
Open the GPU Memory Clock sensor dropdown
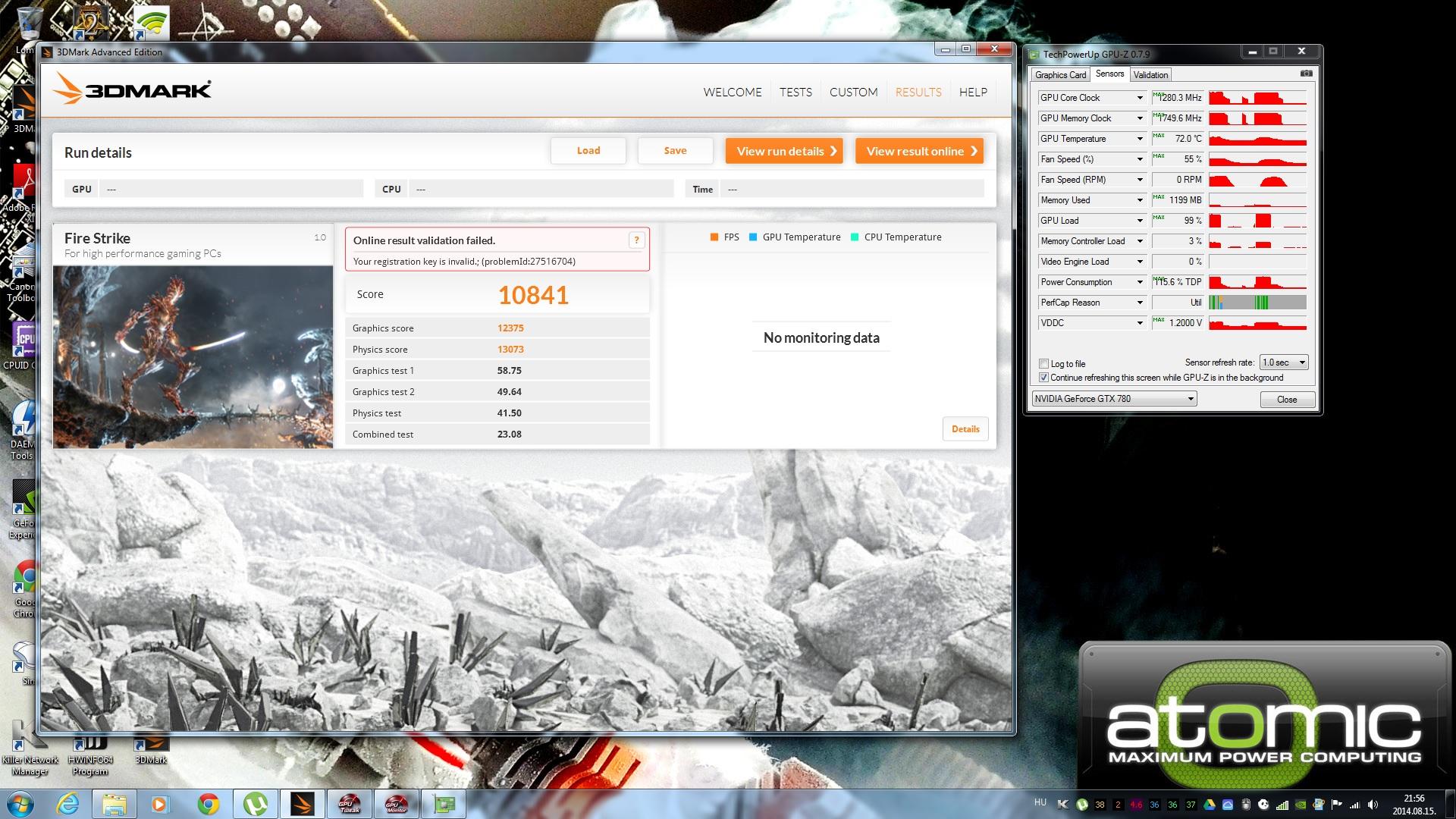[x=1139, y=118]
